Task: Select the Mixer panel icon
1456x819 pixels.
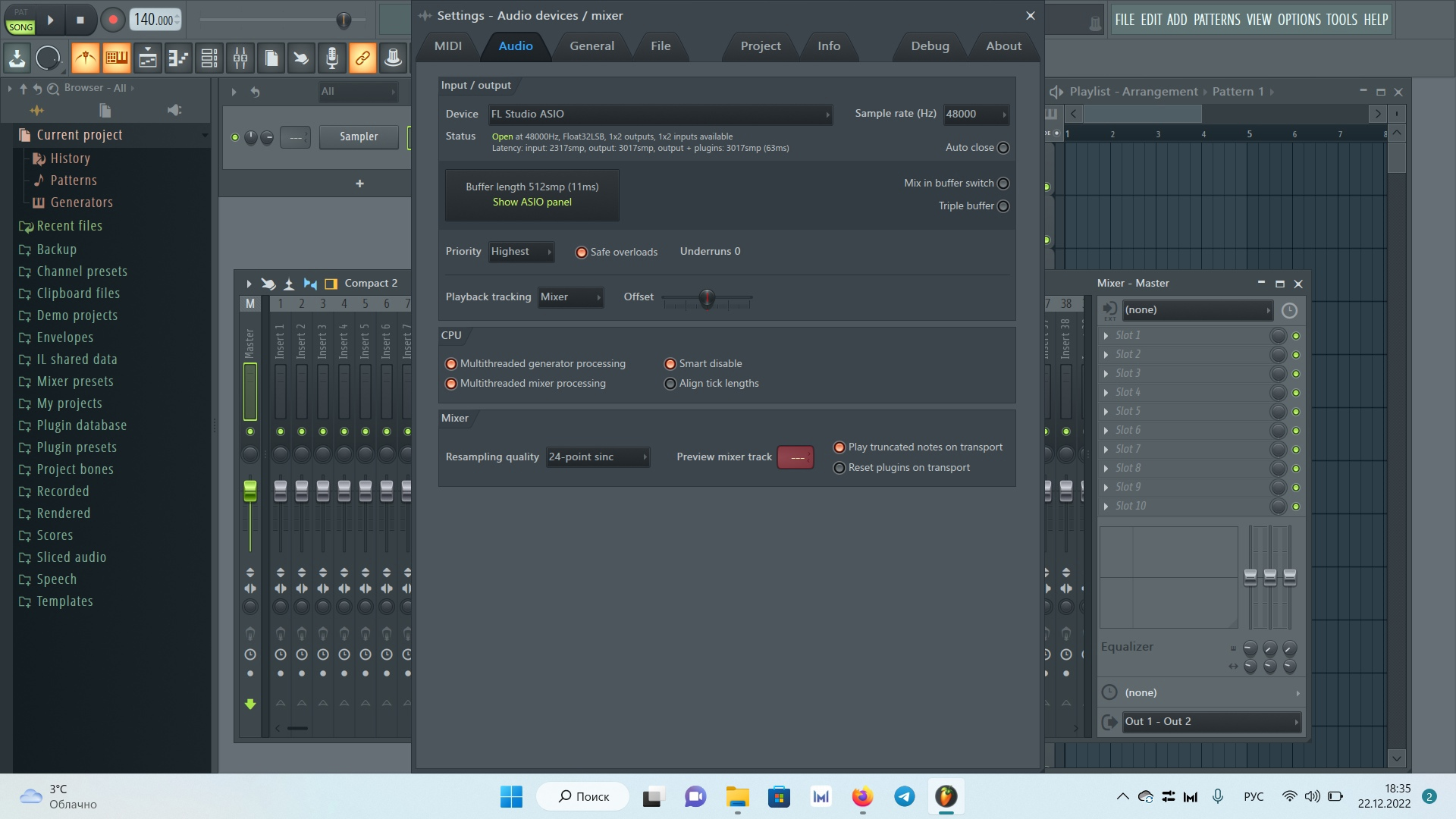Action: pyautogui.click(x=240, y=57)
